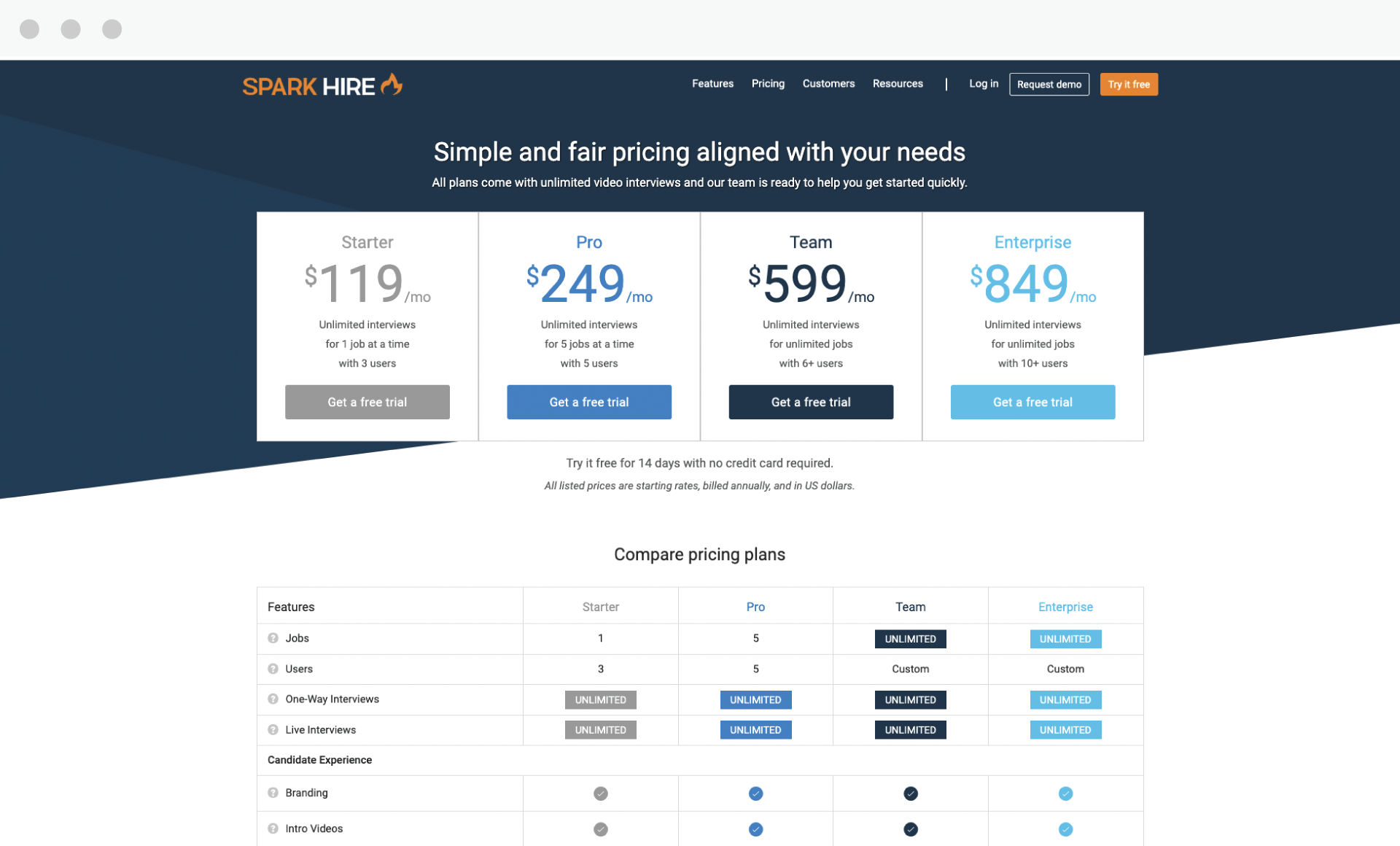Click Team checkmark in Intro Videos row
The image size is (1400, 846).
[911, 829]
